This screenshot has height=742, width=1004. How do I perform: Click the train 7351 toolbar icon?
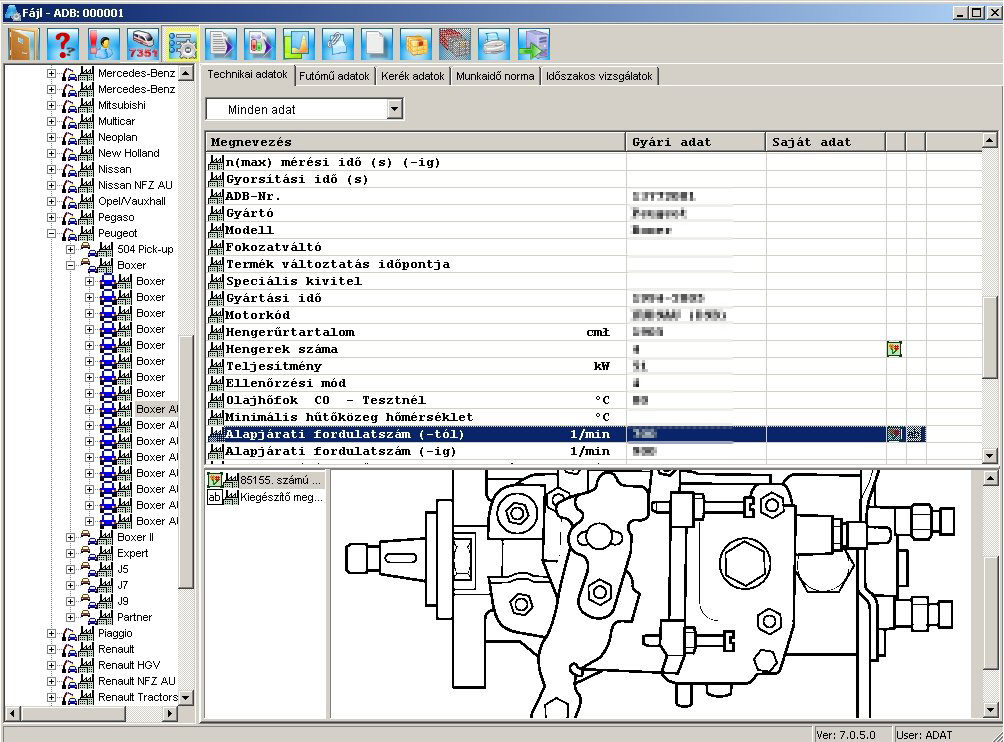click(x=144, y=44)
